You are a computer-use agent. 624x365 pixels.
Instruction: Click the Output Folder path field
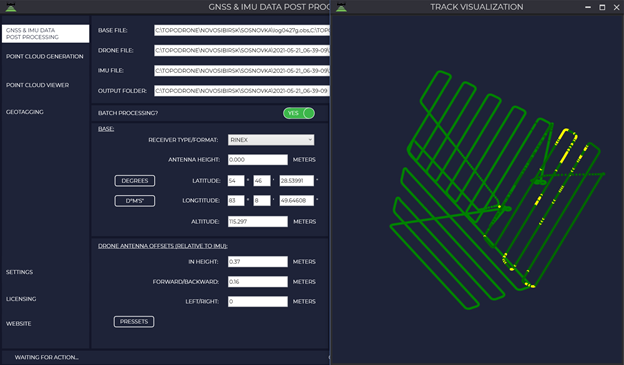[242, 91]
